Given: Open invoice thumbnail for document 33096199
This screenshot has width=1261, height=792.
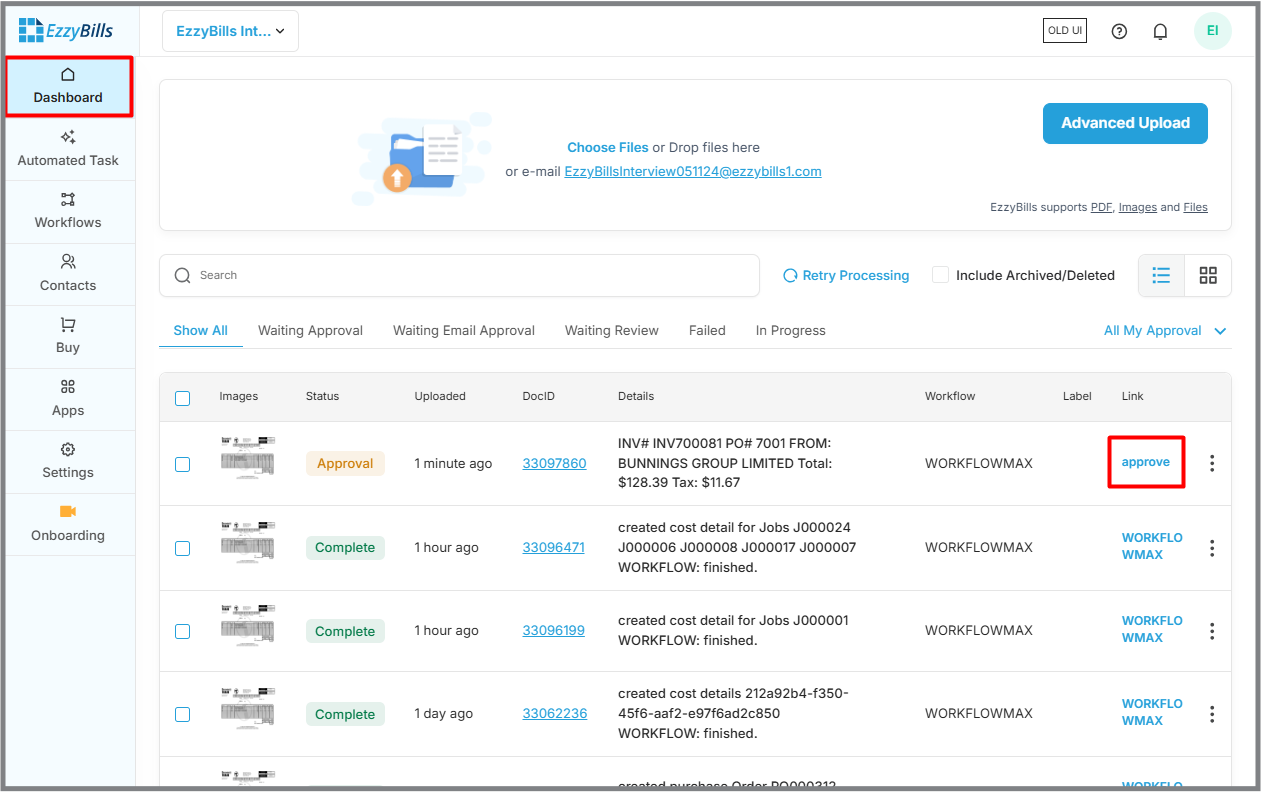Looking at the screenshot, I should 247,624.
